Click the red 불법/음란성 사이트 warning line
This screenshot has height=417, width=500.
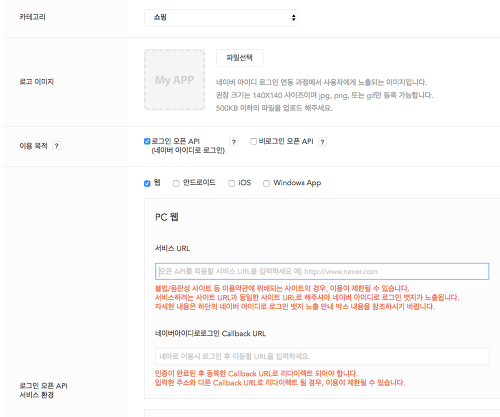[282, 288]
